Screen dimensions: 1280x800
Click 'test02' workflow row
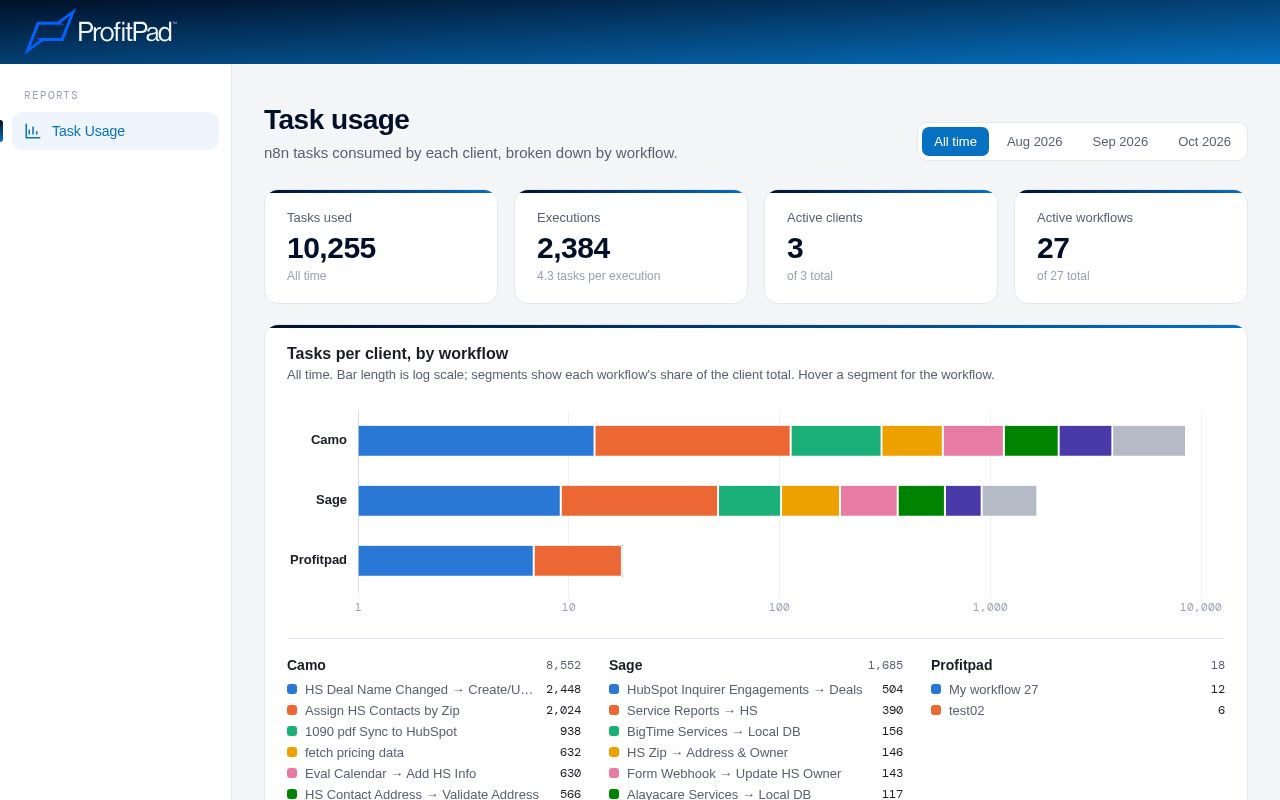(1078, 710)
